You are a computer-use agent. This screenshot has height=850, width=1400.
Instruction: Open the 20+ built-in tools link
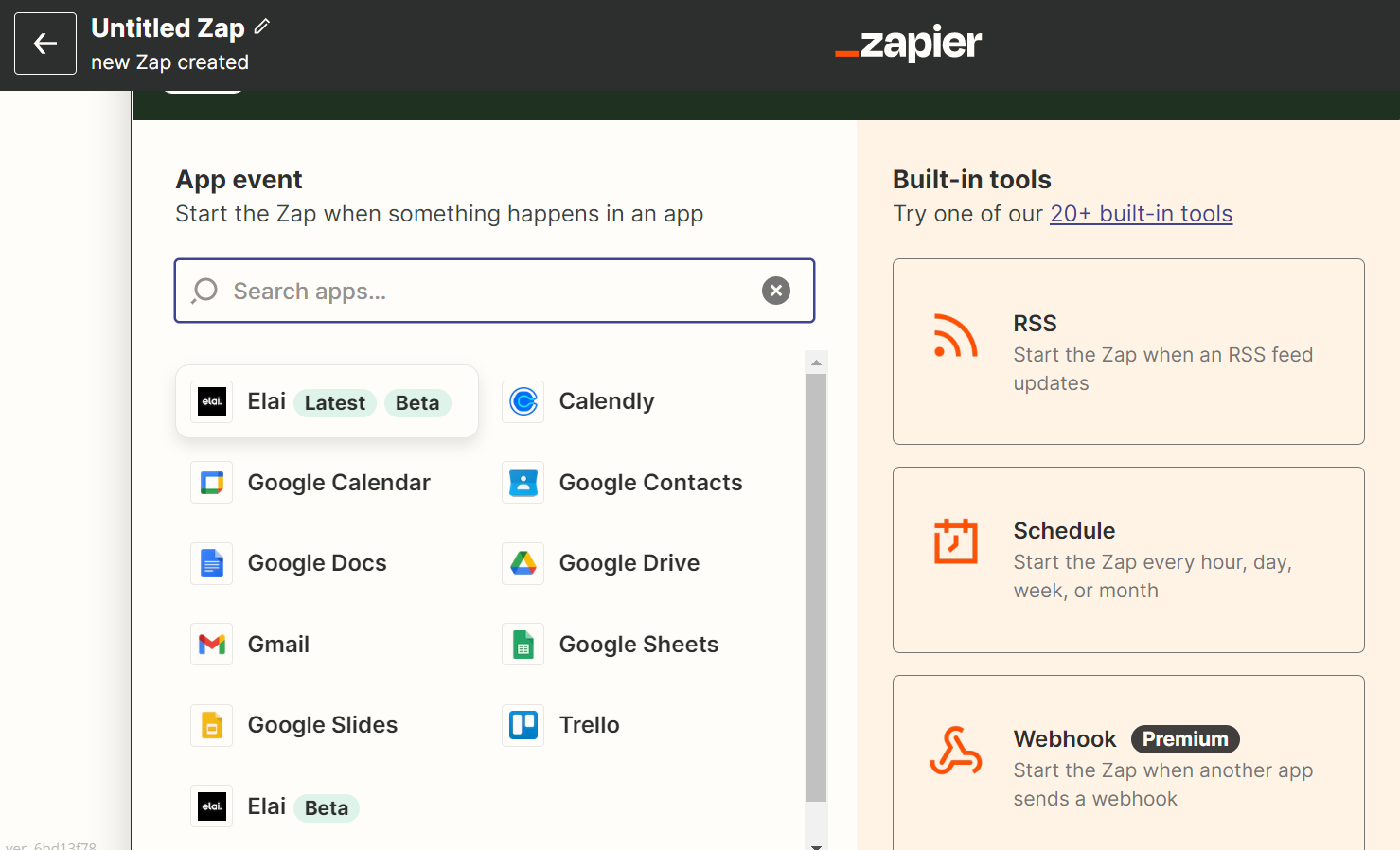(1142, 214)
